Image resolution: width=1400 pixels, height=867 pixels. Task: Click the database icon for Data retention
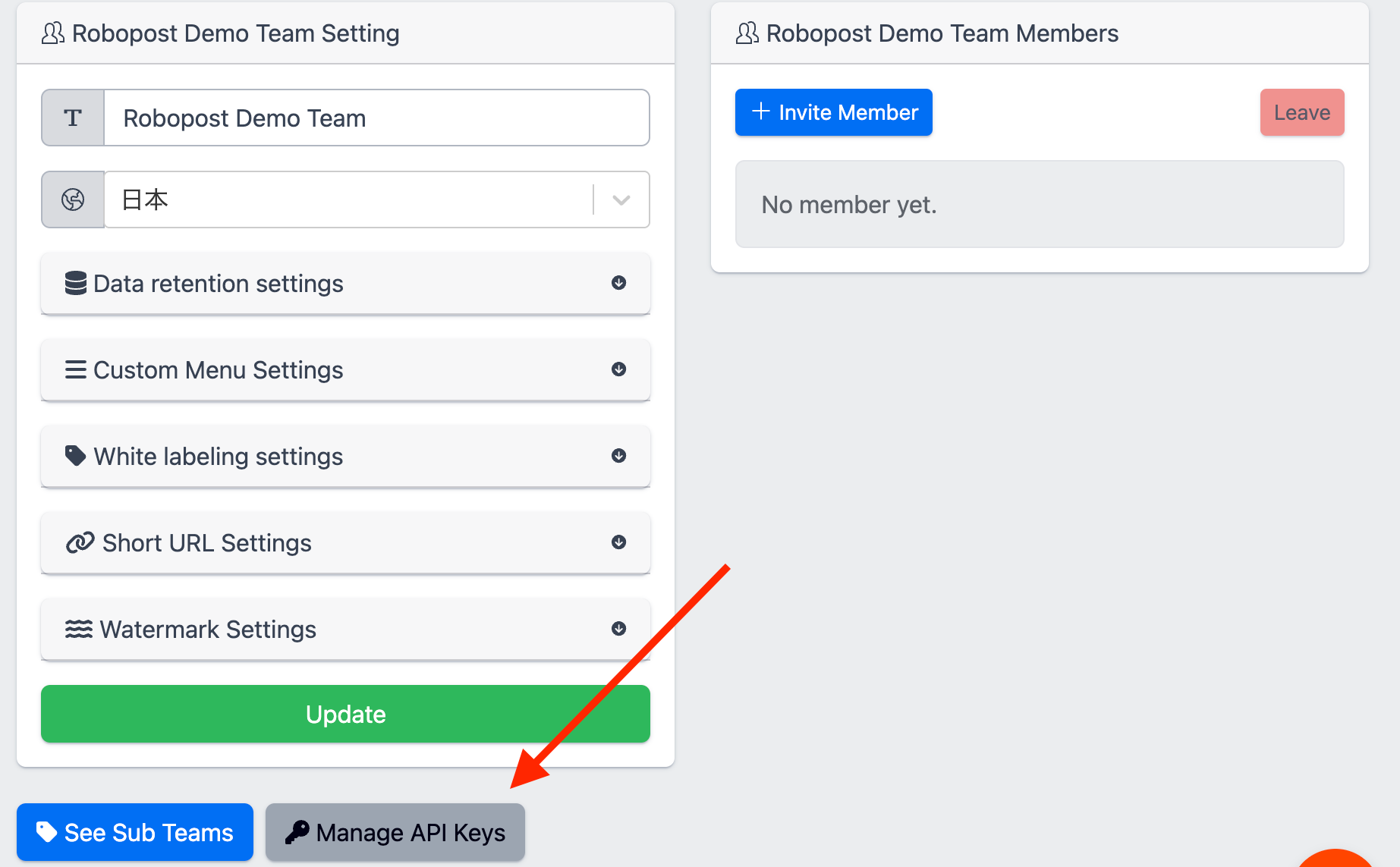(x=75, y=283)
